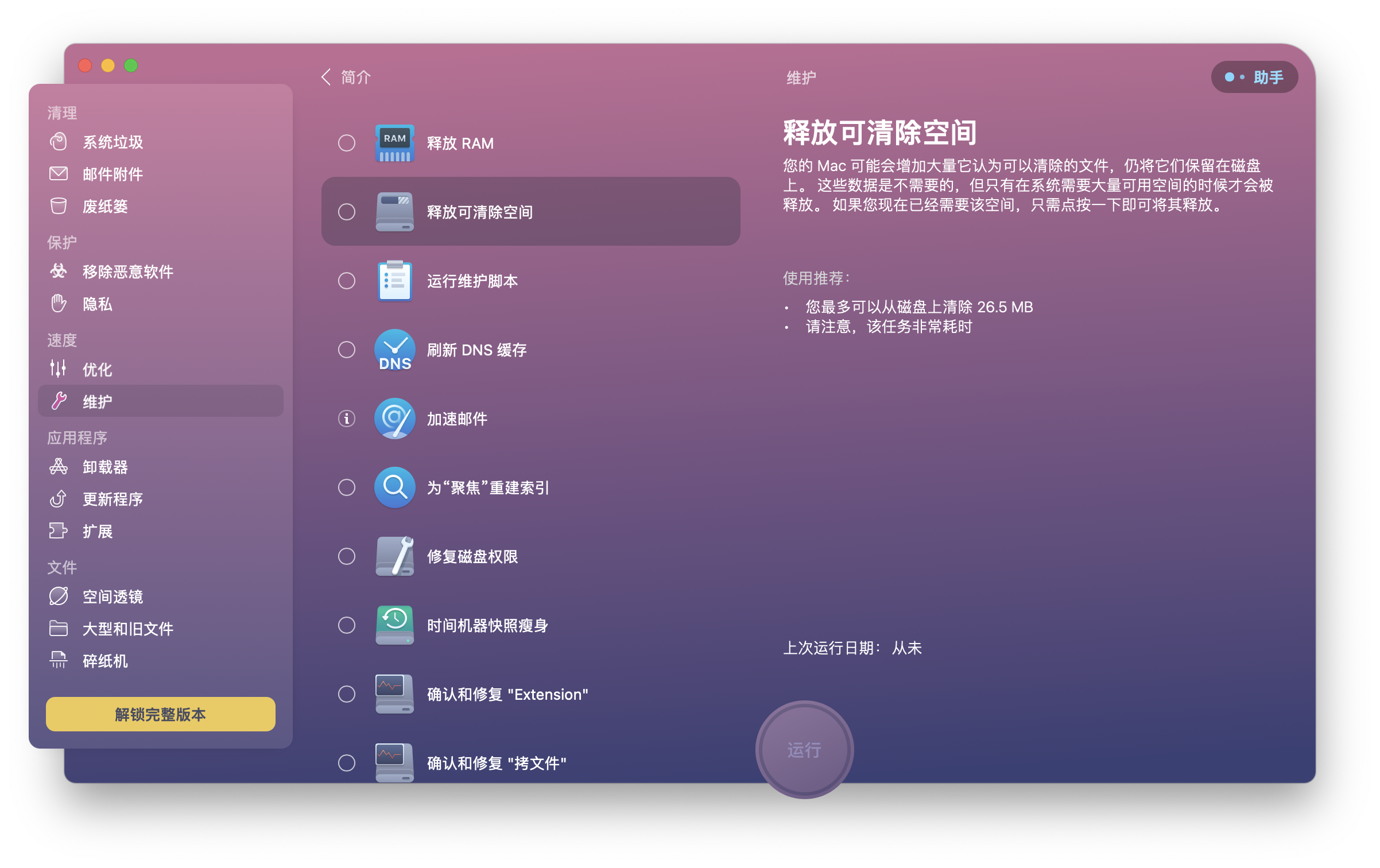Open 空间透镜 in the sidebar
Image resolution: width=1380 pixels, height=868 pixels.
pos(113,597)
